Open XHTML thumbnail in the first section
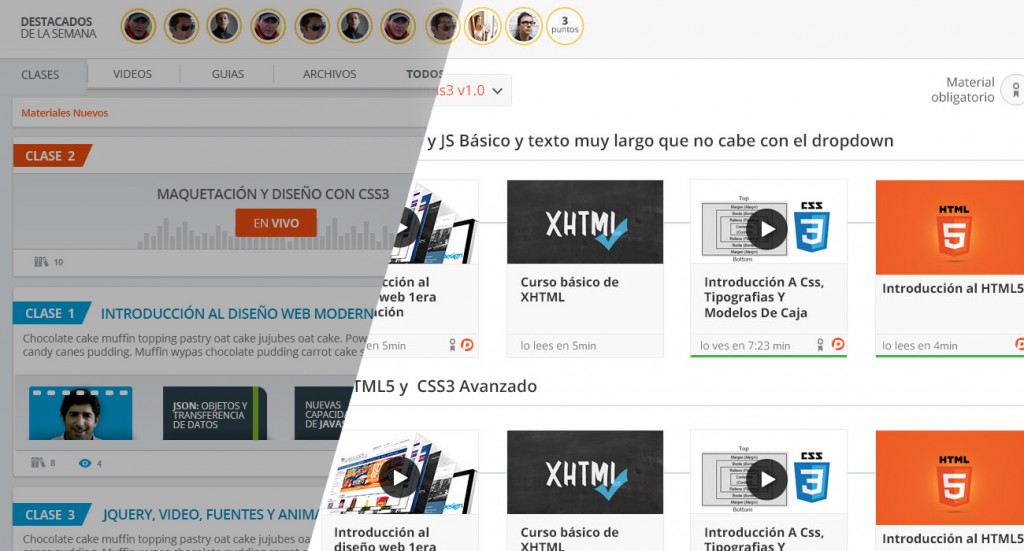The width and height of the screenshot is (1024, 551). tap(584, 222)
